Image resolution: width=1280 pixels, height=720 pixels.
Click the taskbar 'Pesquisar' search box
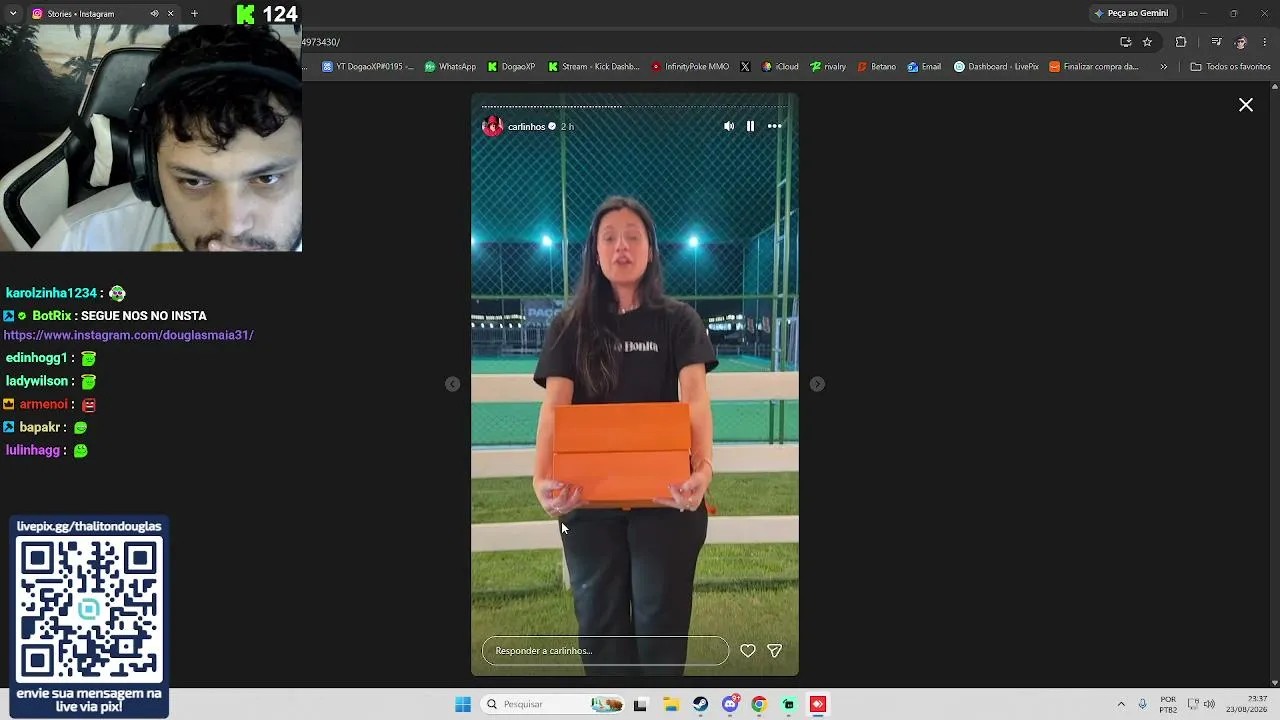tap(550, 704)
